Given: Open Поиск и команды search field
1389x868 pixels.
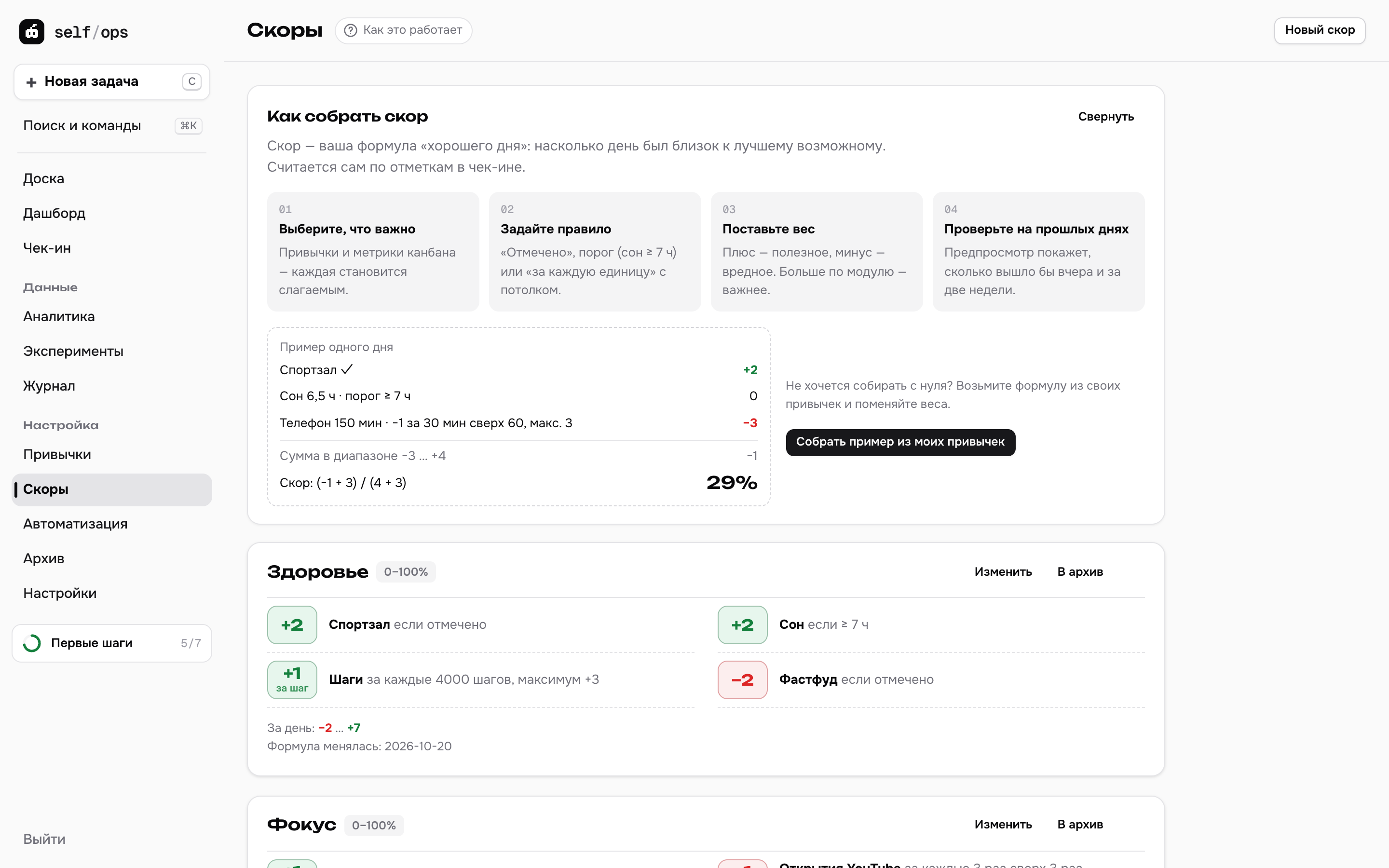Looking at the screenshot, I should click(x=112, y=126).
